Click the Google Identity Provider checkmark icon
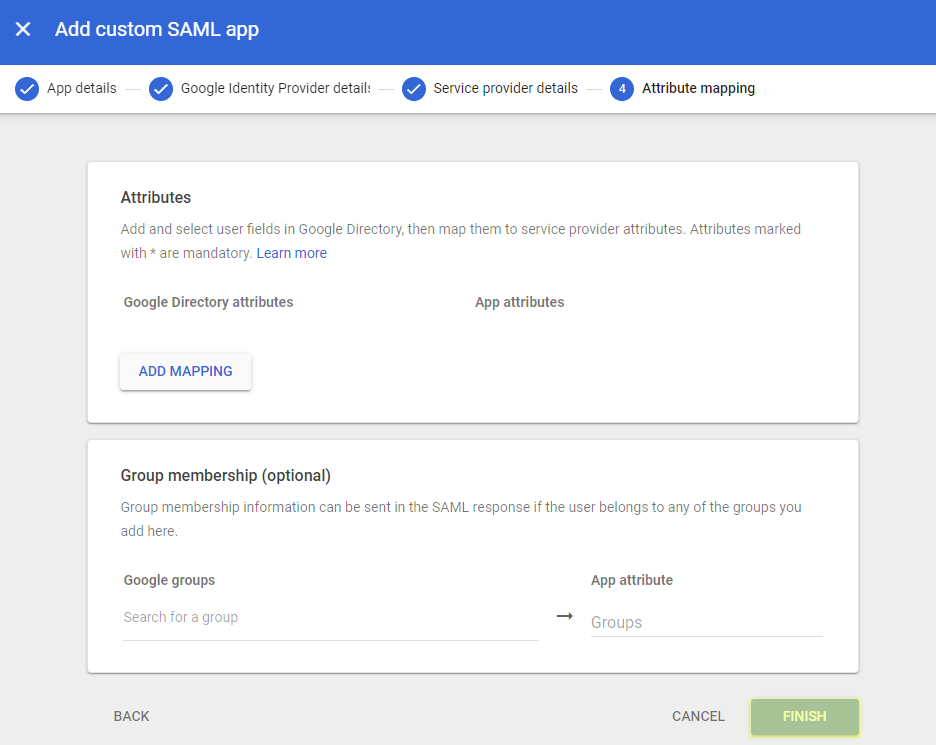Viewport: 936px width, 745px height. [x=161, y=89]
